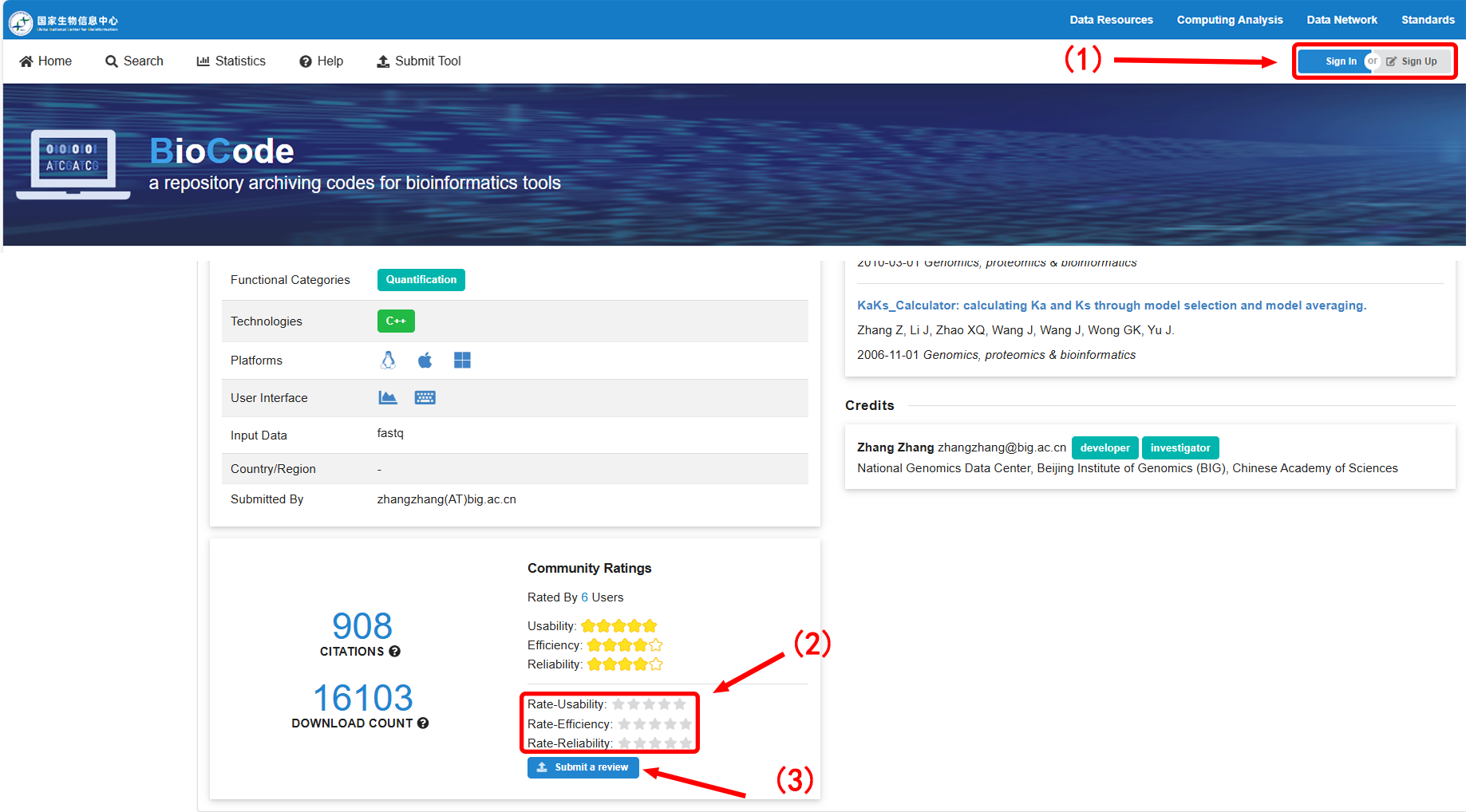
Task: Open the Home menu item
Action: point(45,61)
